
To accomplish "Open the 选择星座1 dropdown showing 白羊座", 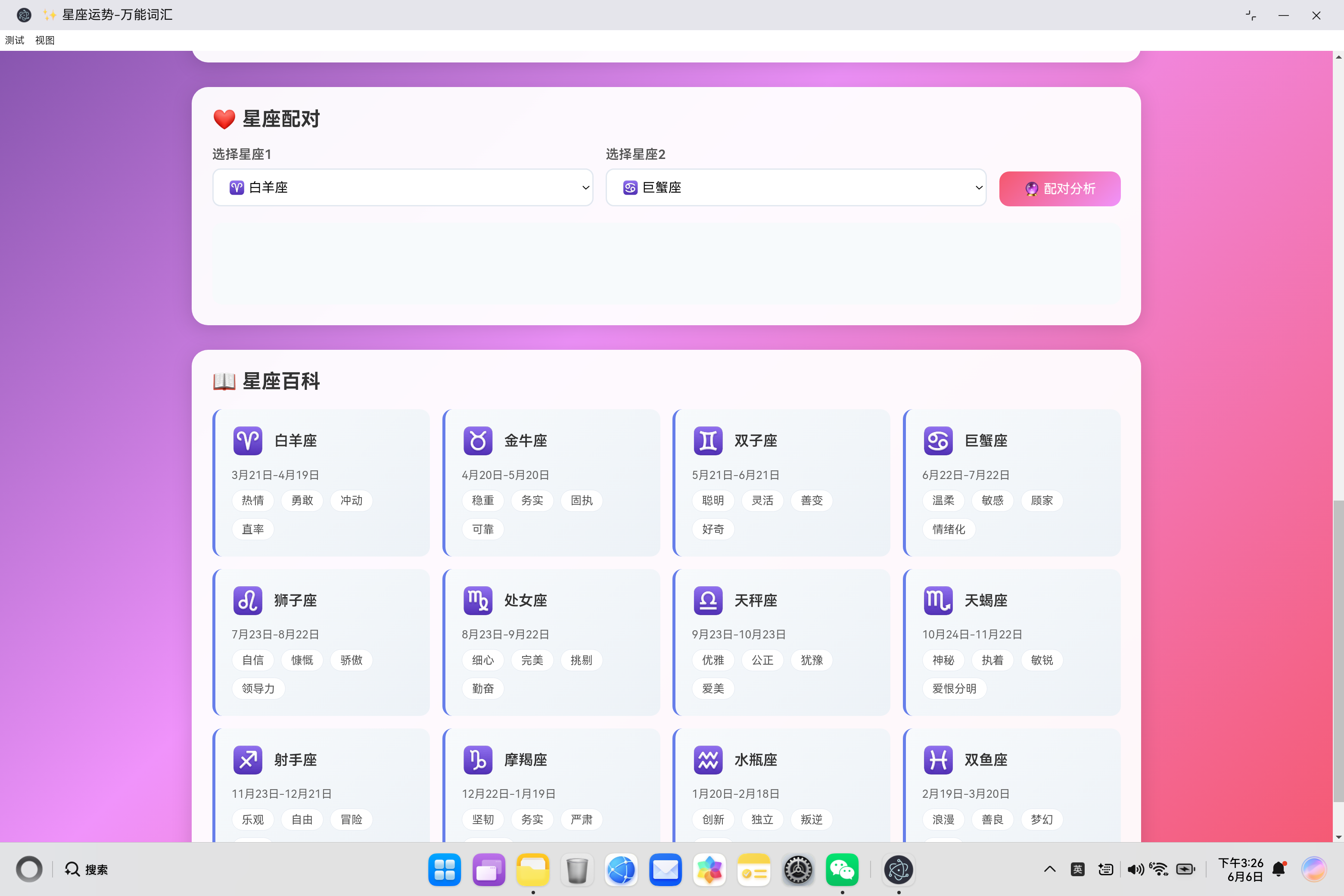I will (402, 187).
